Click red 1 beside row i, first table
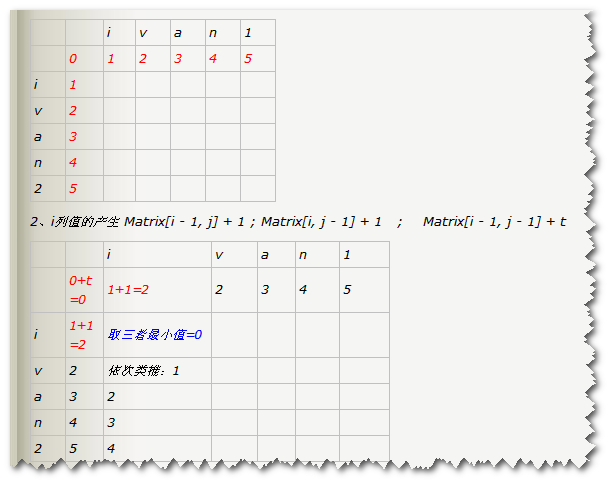Screen dimensions: 613x486 click(x=73, y=84)
